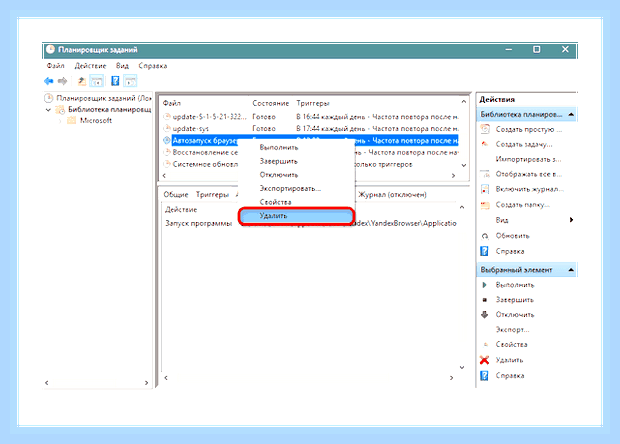Click task list scroll right arrow
Image resolution: width=620 pixels, height=444 pixels.
454,176
